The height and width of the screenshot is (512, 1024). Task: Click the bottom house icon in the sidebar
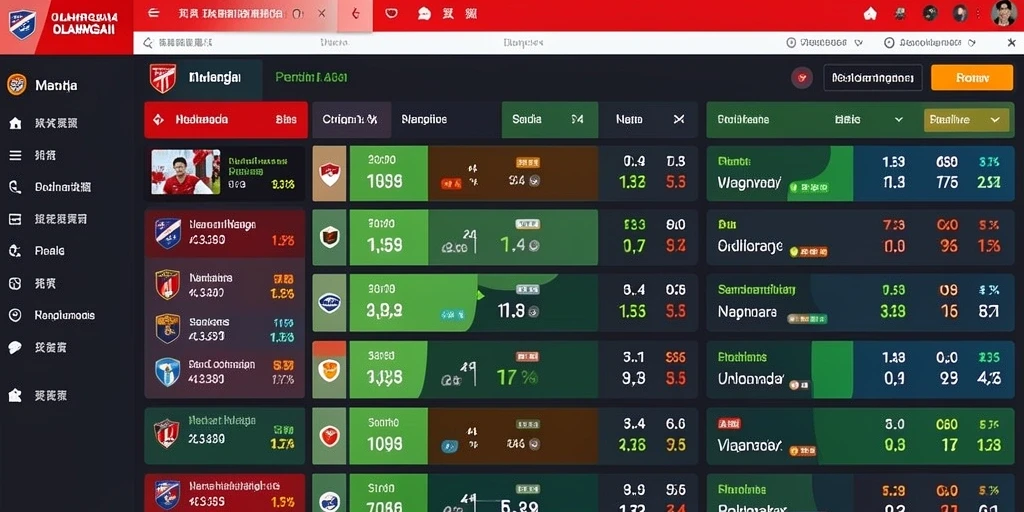point(15,395)
